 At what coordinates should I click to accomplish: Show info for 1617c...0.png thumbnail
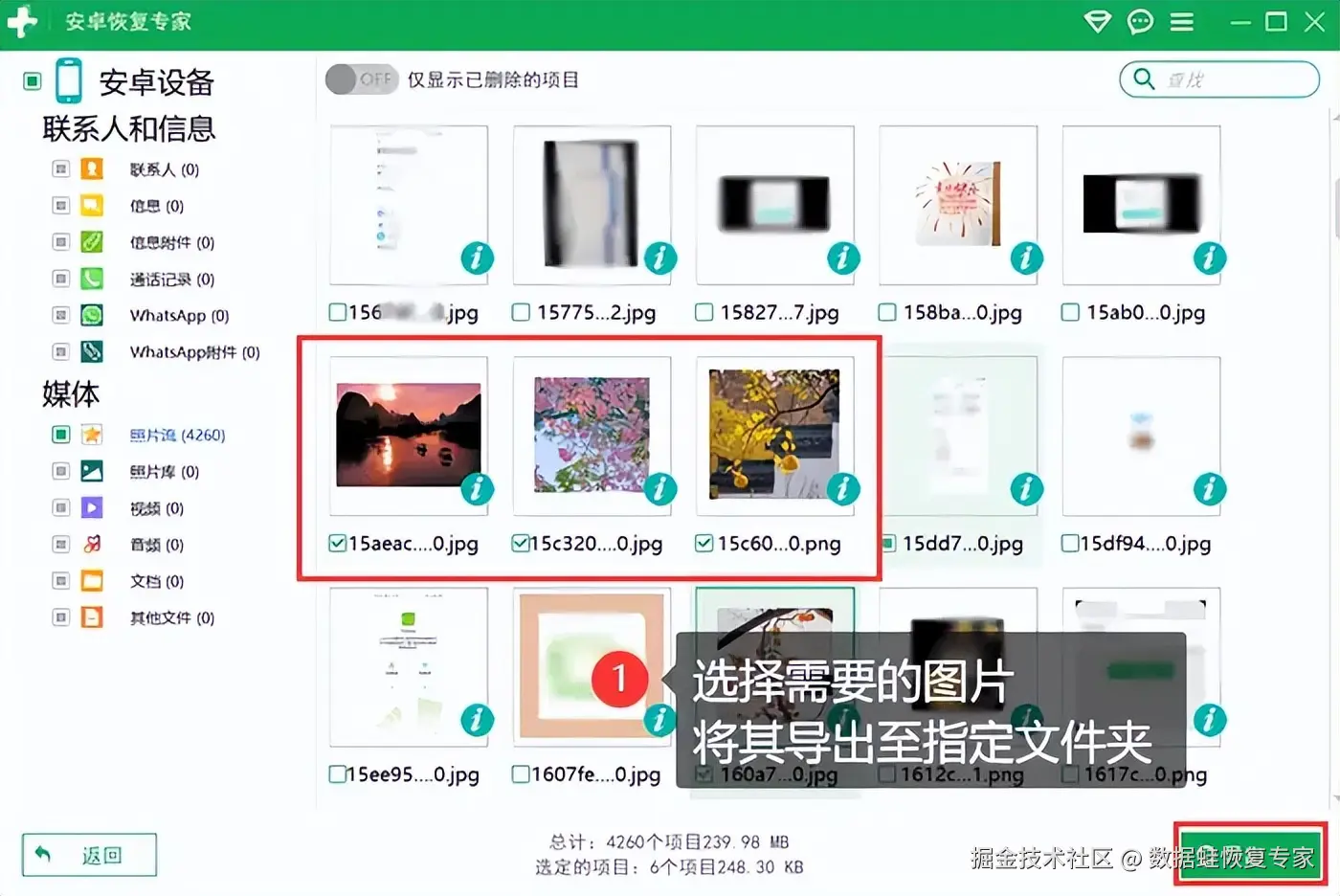(1209, 720)
